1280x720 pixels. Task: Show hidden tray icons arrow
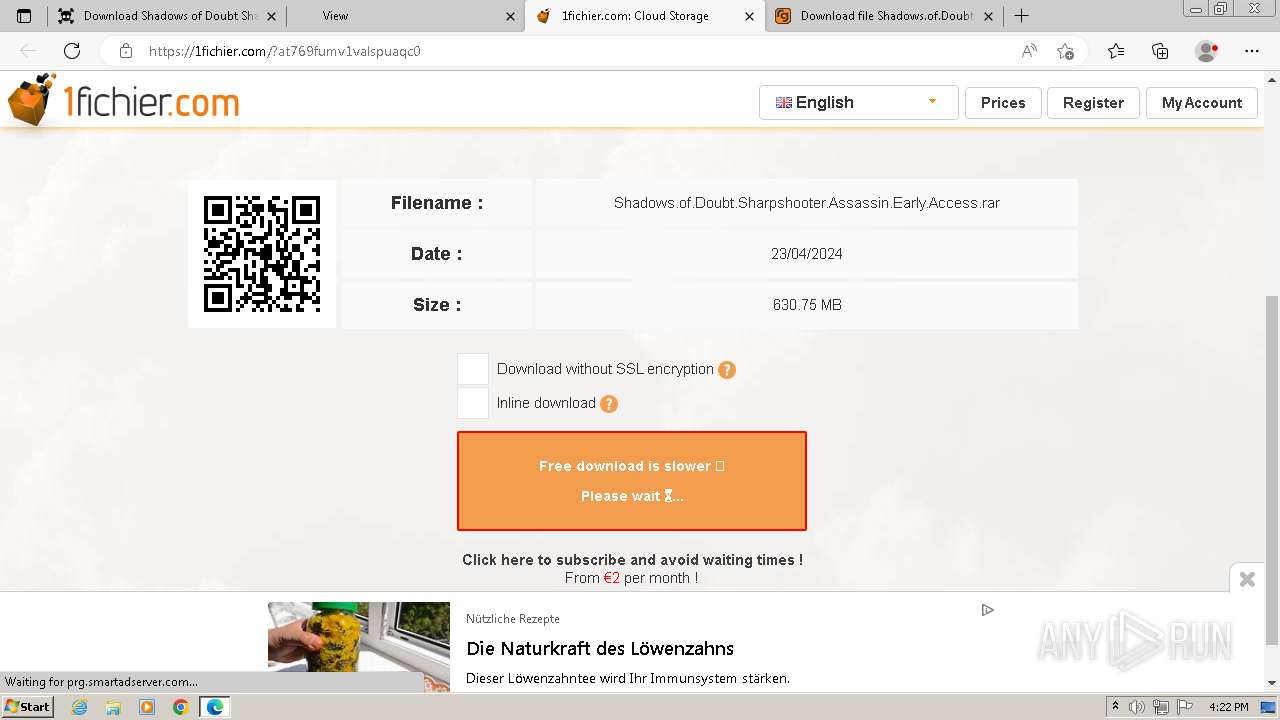click(x=1115, y=707)
